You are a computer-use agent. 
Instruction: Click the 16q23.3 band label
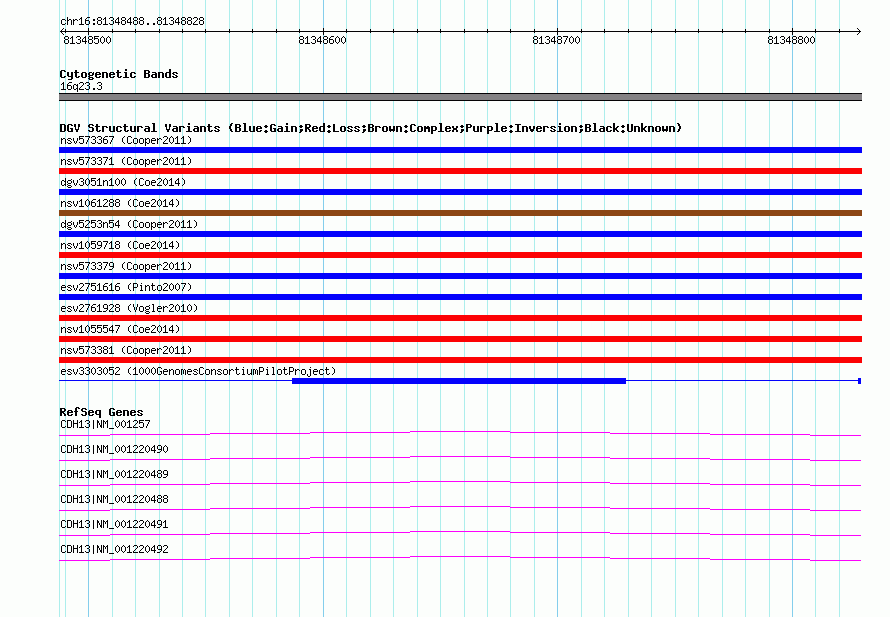click(81, 86)
